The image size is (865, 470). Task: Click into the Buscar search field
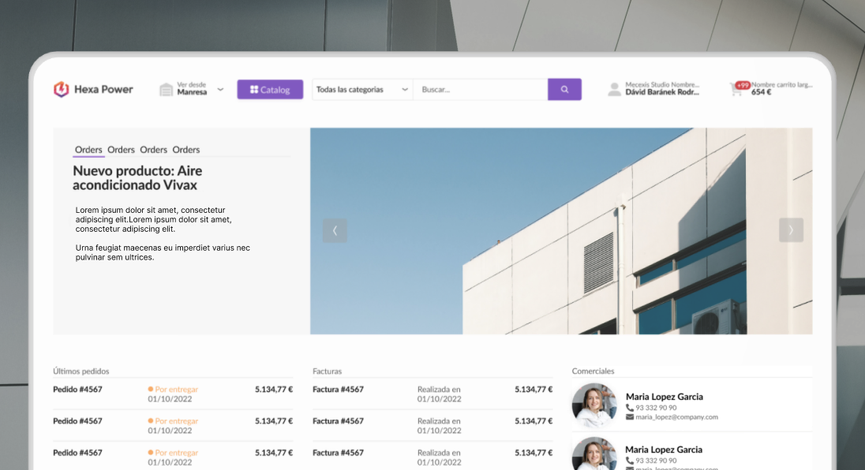click(x=480, y=89)
